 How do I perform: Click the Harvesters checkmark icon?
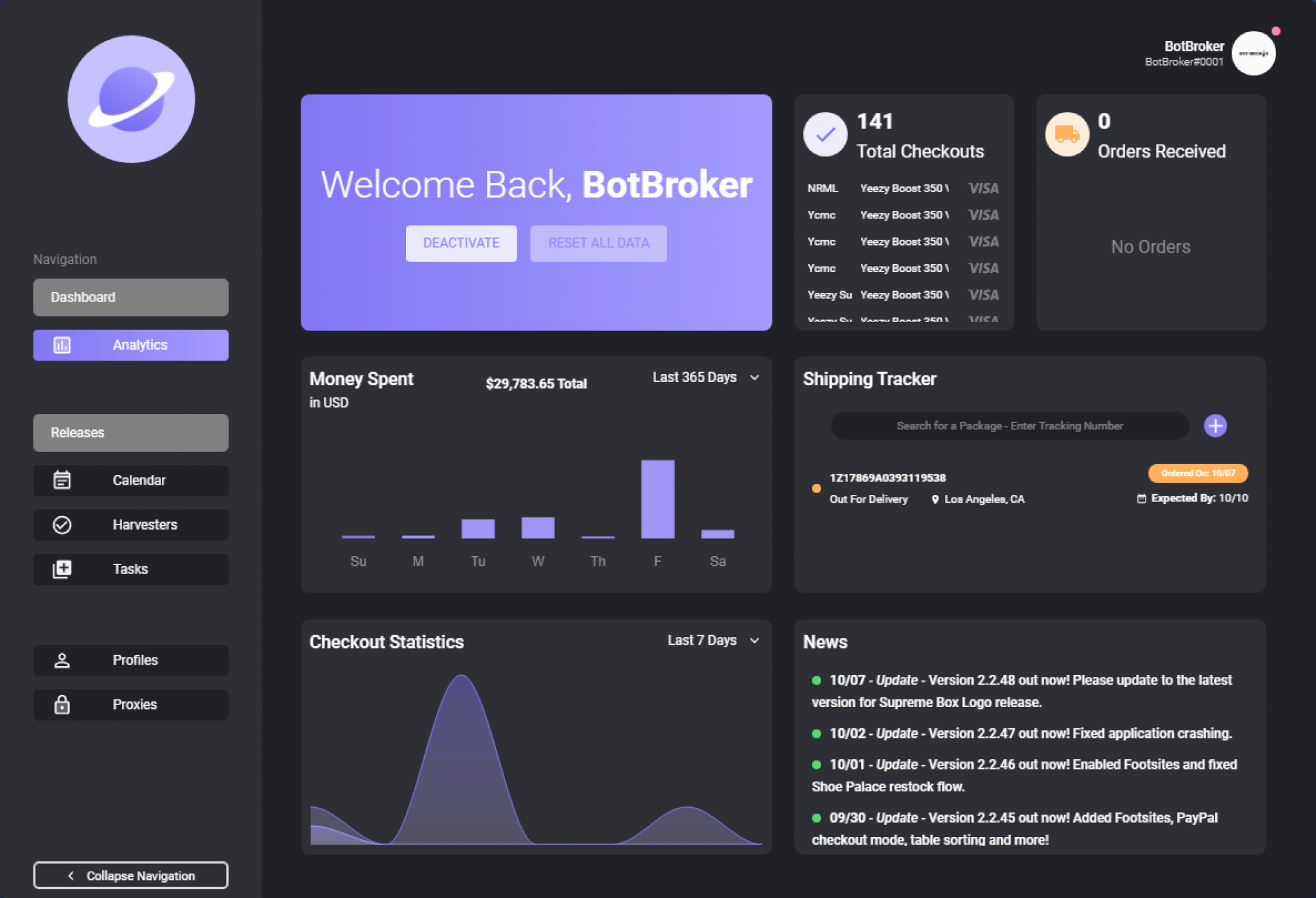coord(62,525)
